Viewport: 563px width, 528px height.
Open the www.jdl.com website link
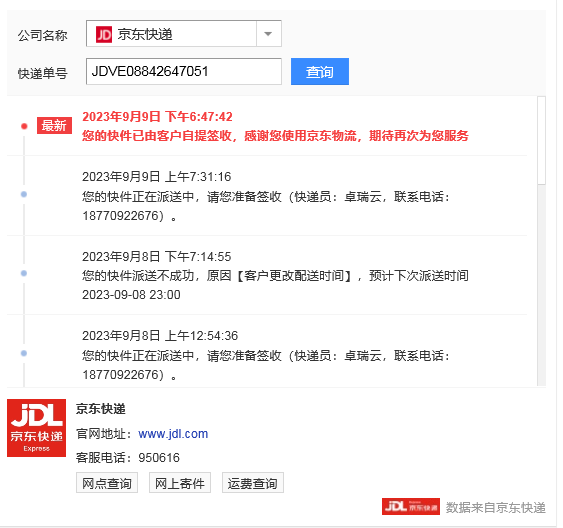[x=173, y=434]
